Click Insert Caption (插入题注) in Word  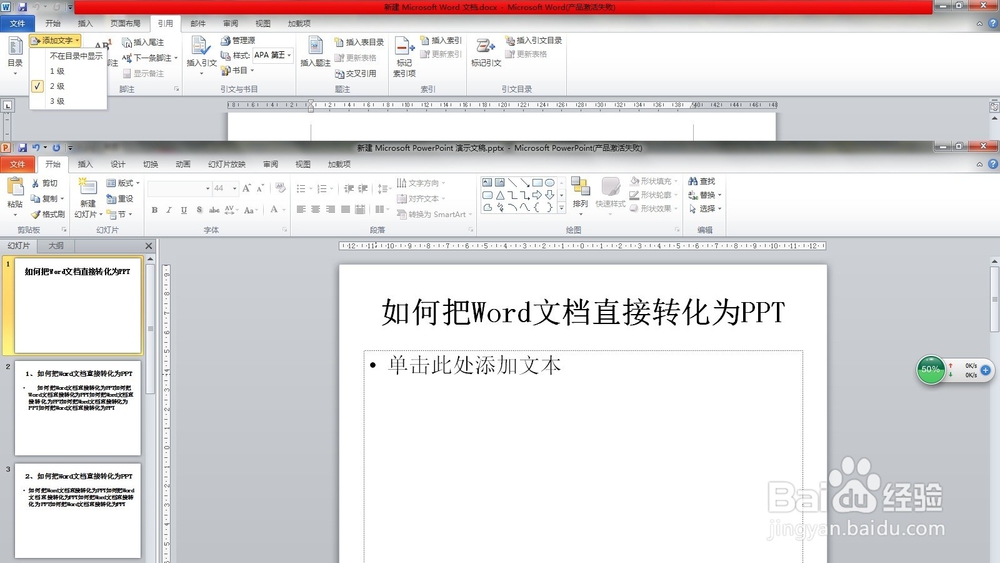pos(315,51)
